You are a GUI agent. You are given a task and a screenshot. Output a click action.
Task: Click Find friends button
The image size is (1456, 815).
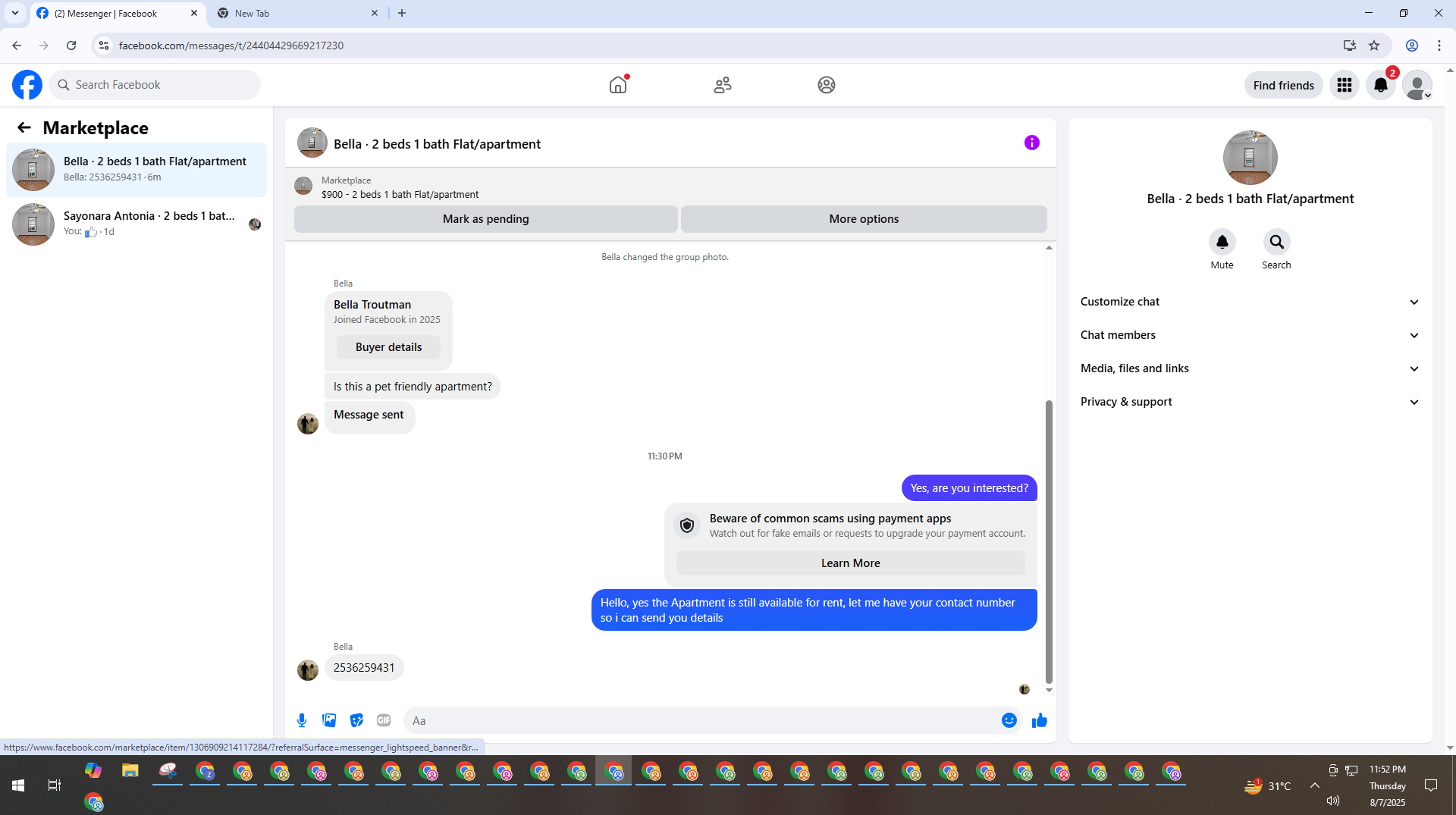pyautogui.click(x=1283, y=85)
